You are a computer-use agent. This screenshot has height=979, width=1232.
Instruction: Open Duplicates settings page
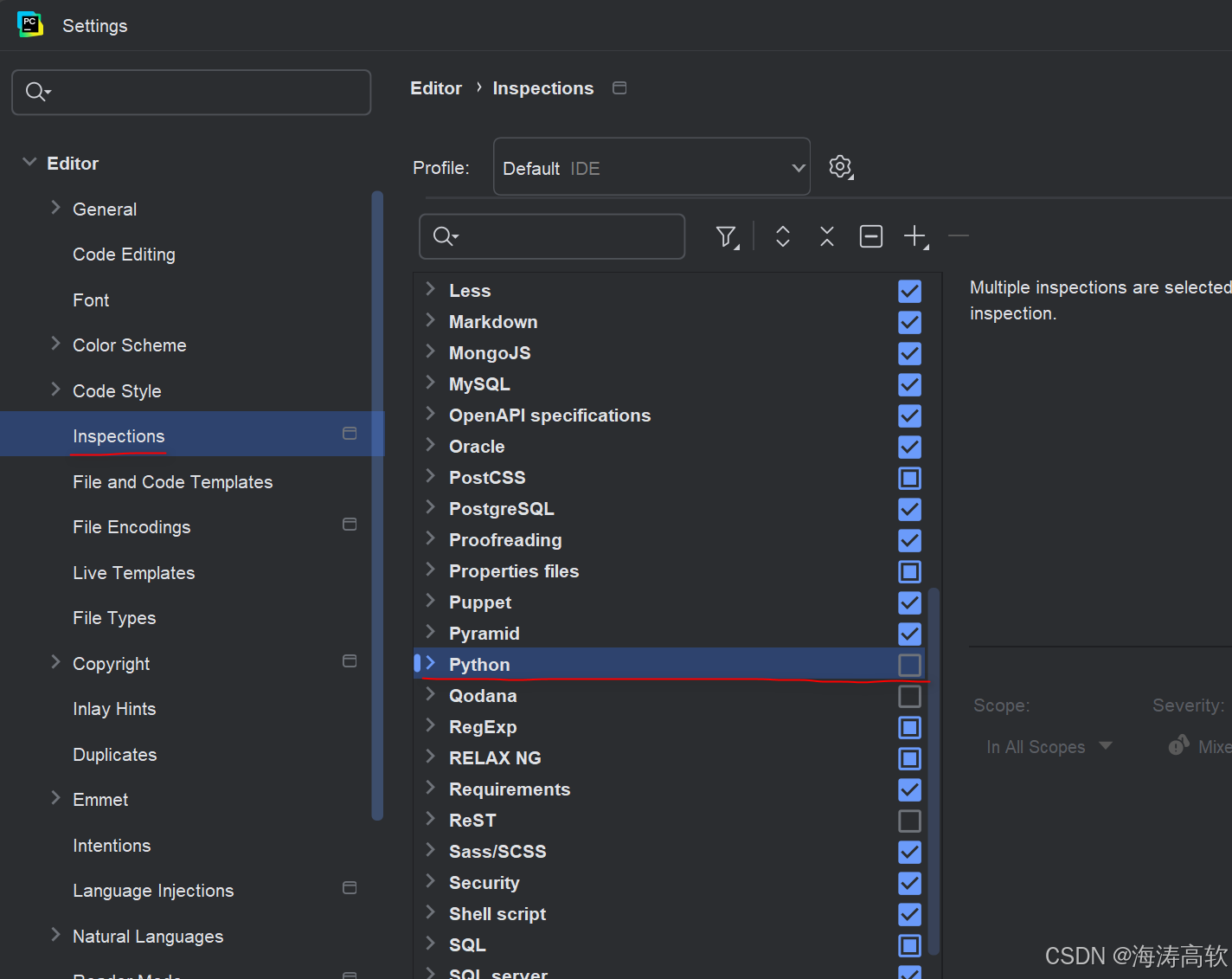pos(115,755)
